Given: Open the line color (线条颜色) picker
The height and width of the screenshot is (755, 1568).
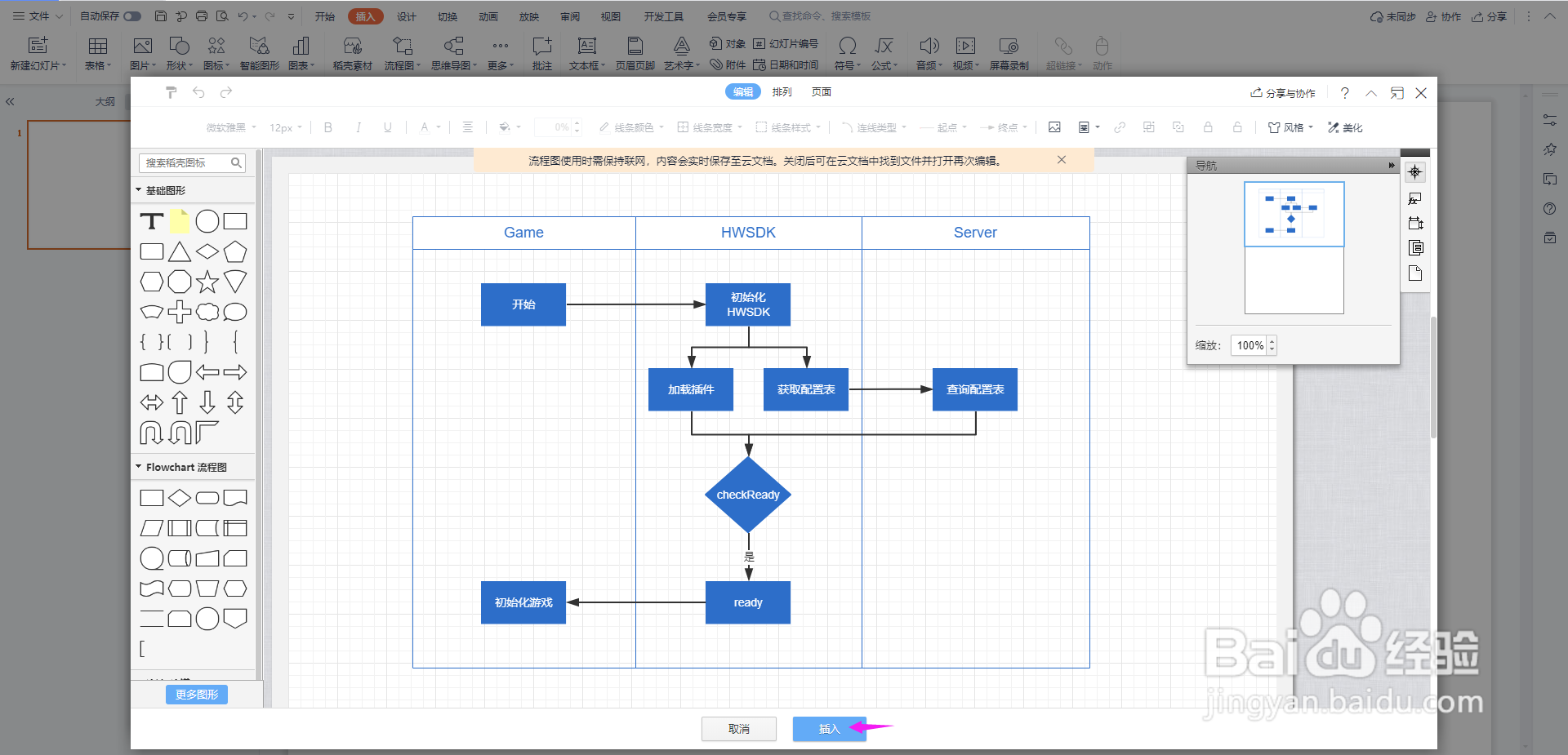Looking at the screenshot, I should [x=631, y=127].
